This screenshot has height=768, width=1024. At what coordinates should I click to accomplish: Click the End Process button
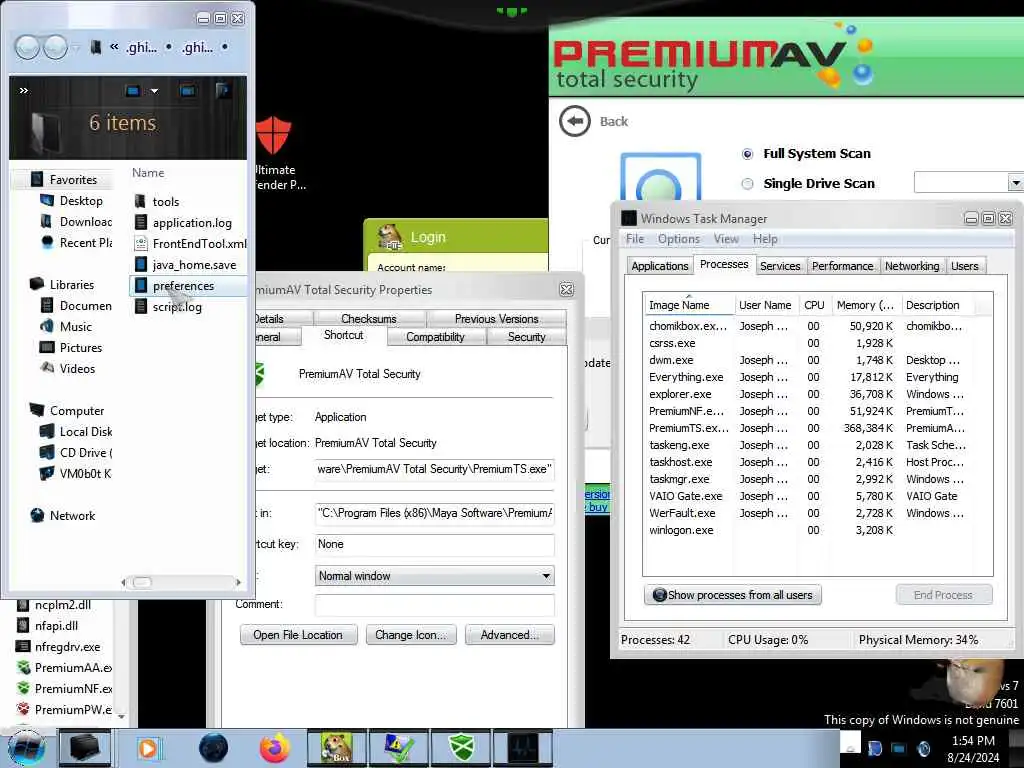[x=944, y=595]
